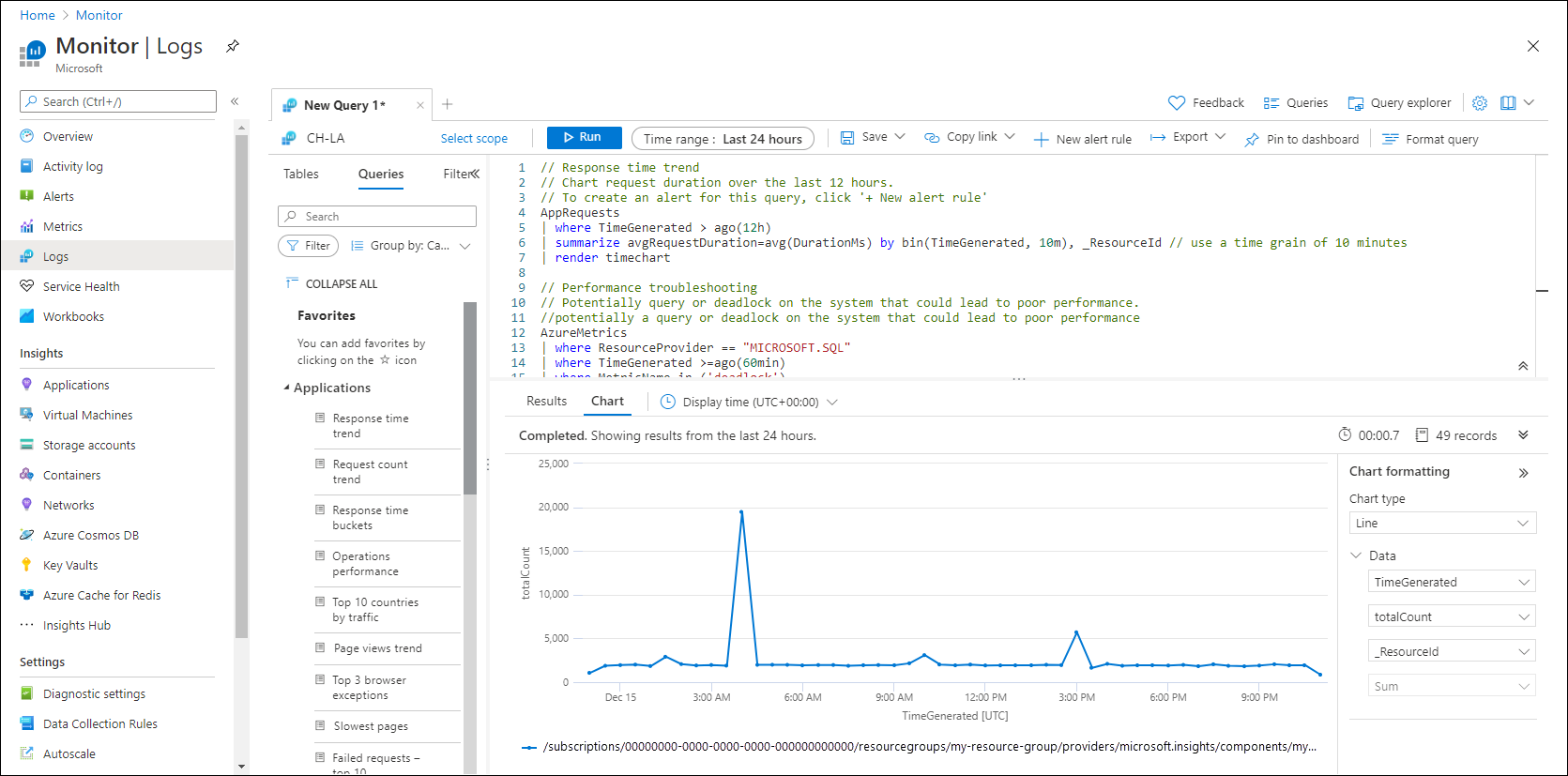Click the Home breadcrumb link

(x=38, y=15)
